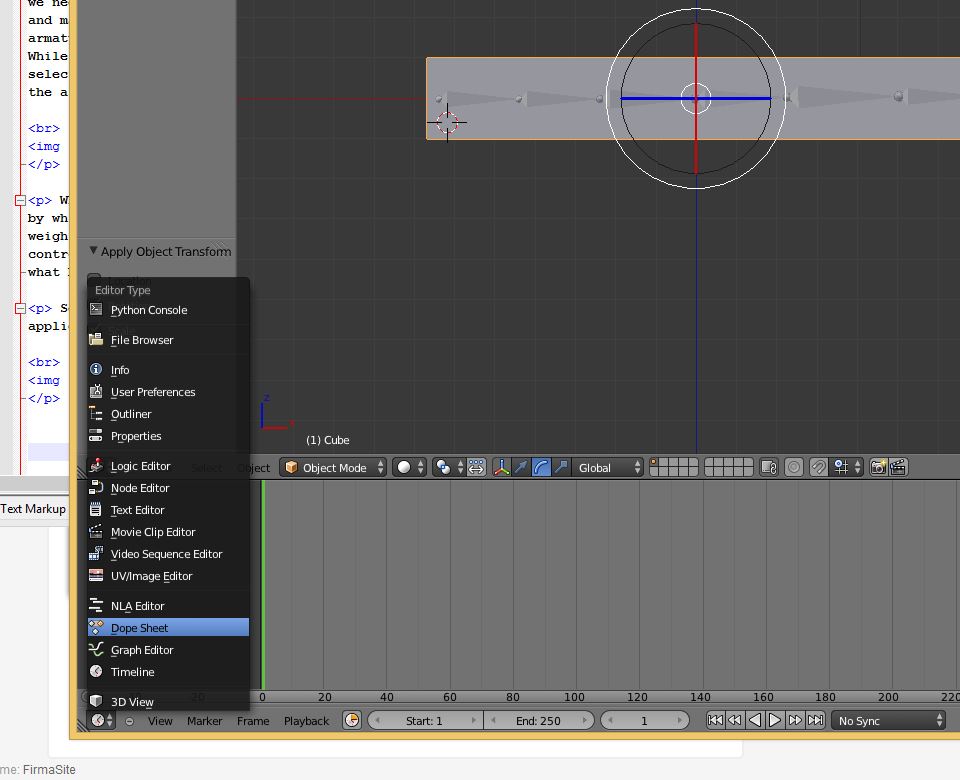
Task: Open the viewport shading sphere dropdown
Action: point(409,468)
